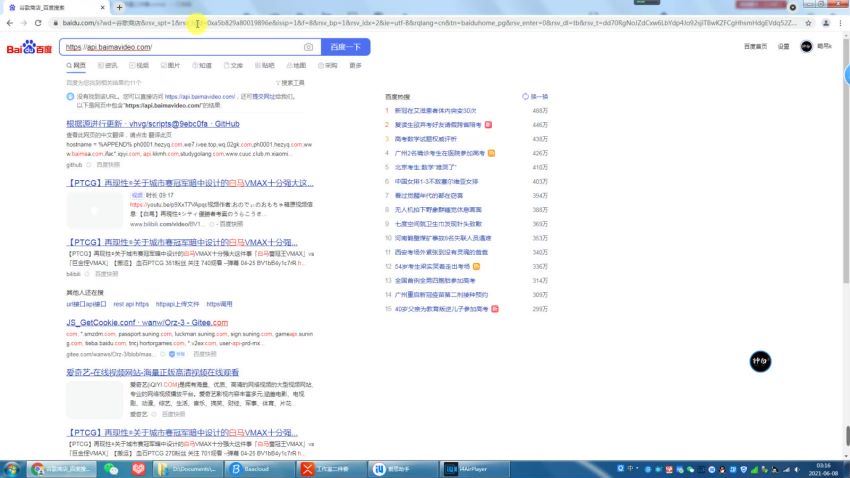The width and height of the screenshot is (850, 478).
Task: Switch to the 采购 tab
Action: click(327, 66)
